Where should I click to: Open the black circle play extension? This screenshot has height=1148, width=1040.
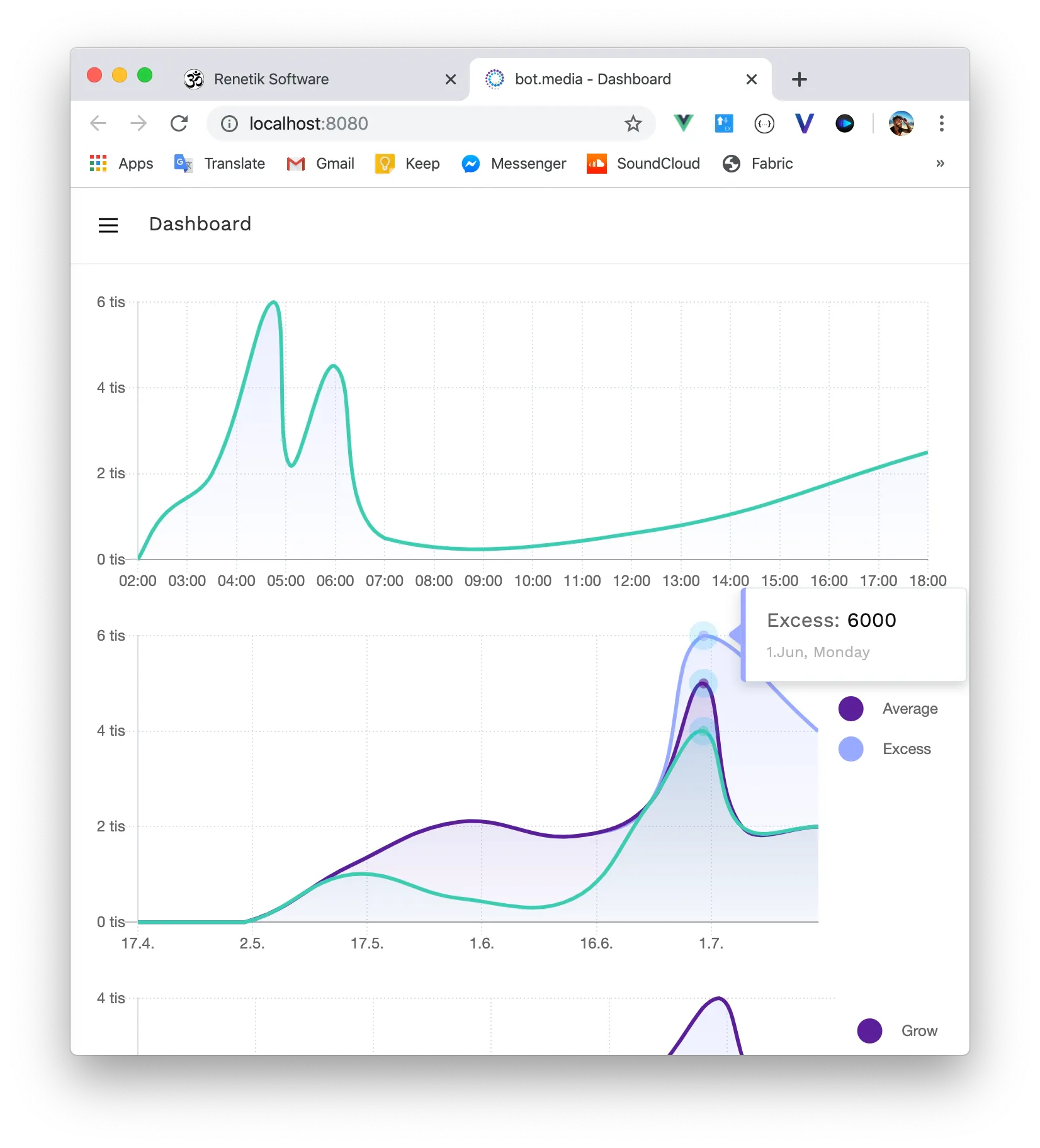point(845,123)
